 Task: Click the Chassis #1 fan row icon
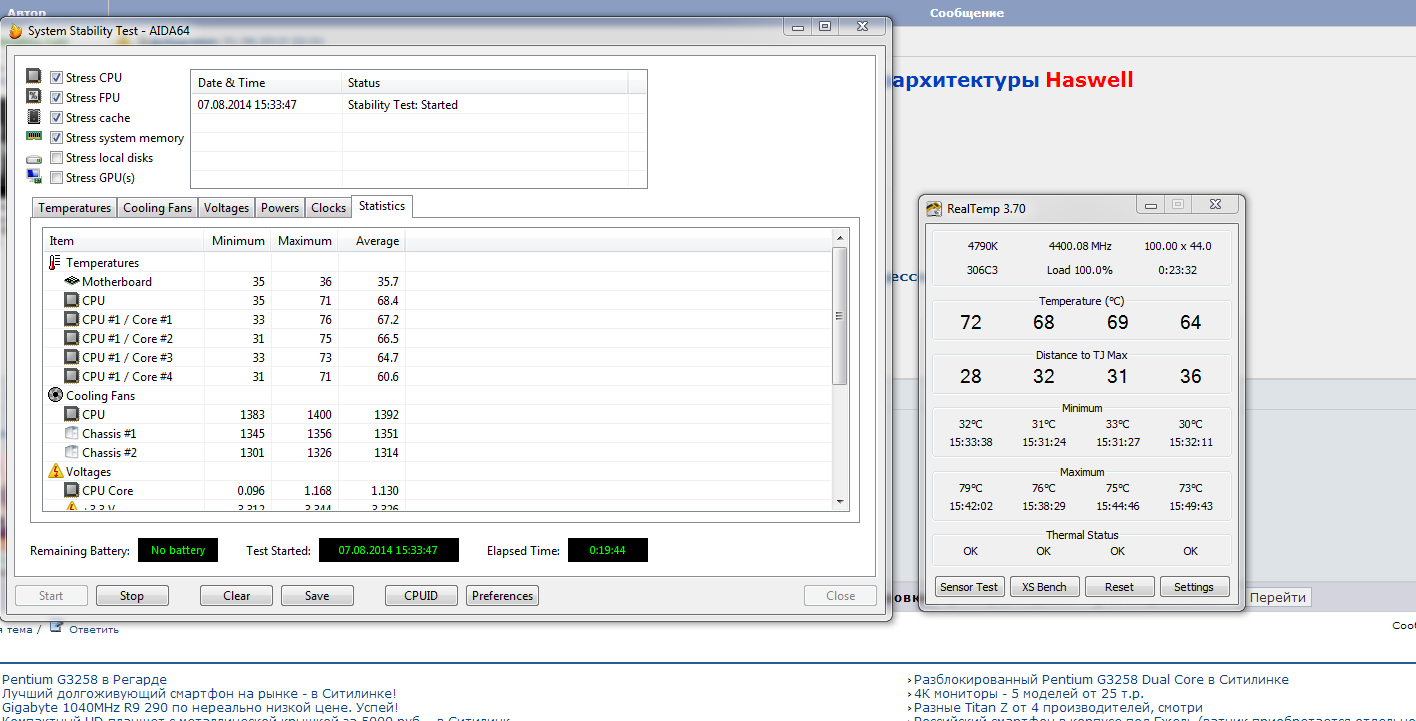(71, 433)
